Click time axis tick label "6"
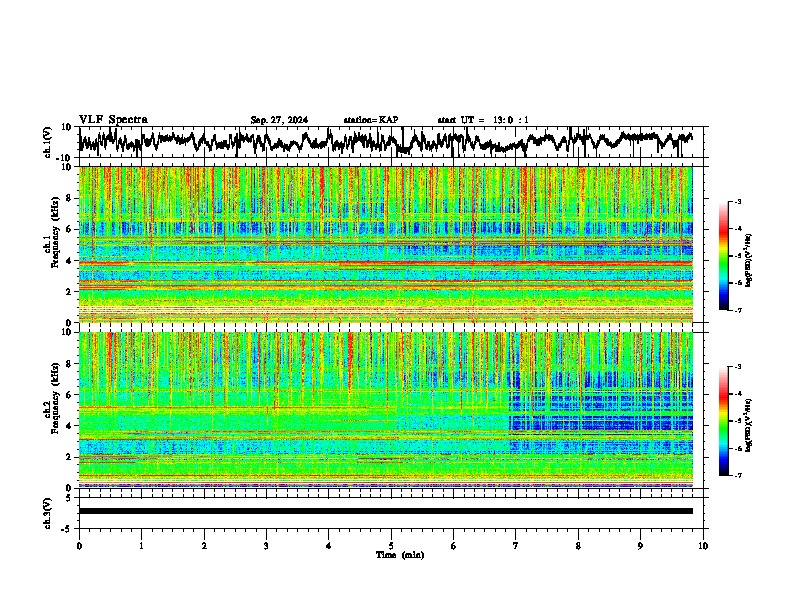 point(453,546)
